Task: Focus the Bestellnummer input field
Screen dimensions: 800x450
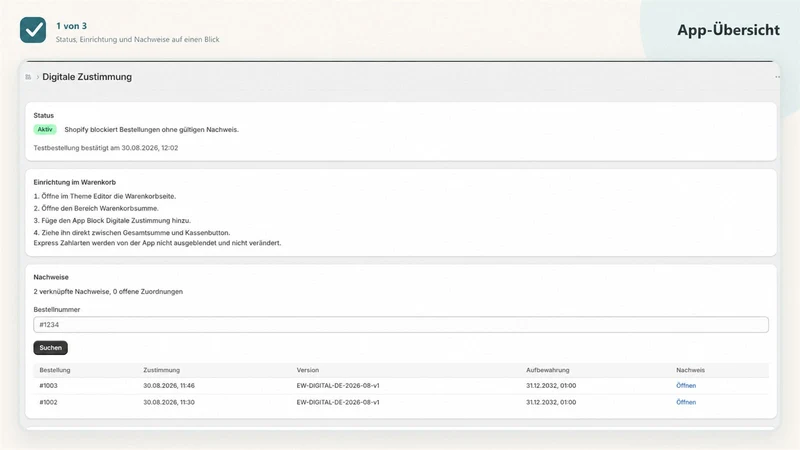Action: point(401,324)
